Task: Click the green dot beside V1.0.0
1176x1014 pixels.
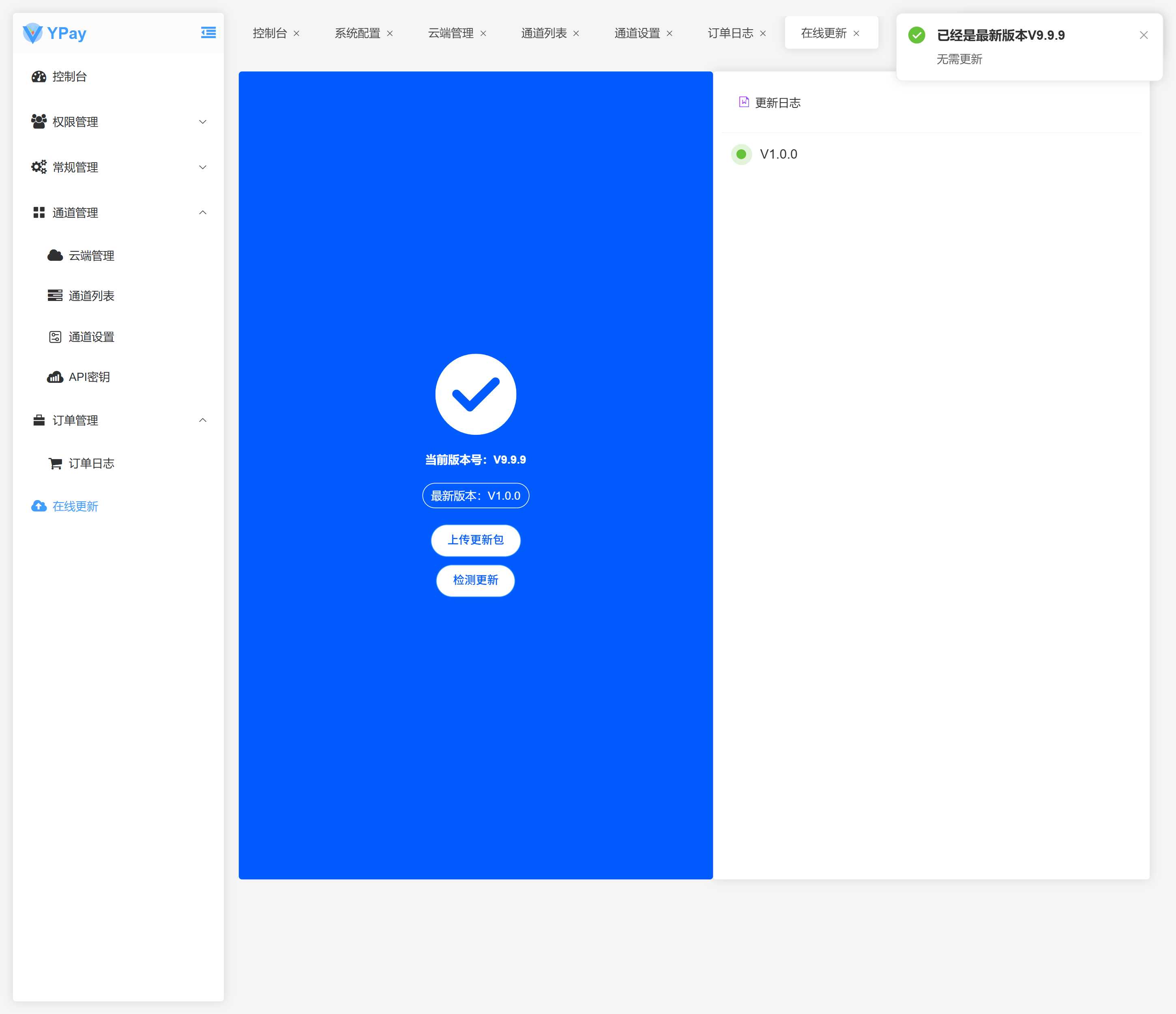Action: 741,154
